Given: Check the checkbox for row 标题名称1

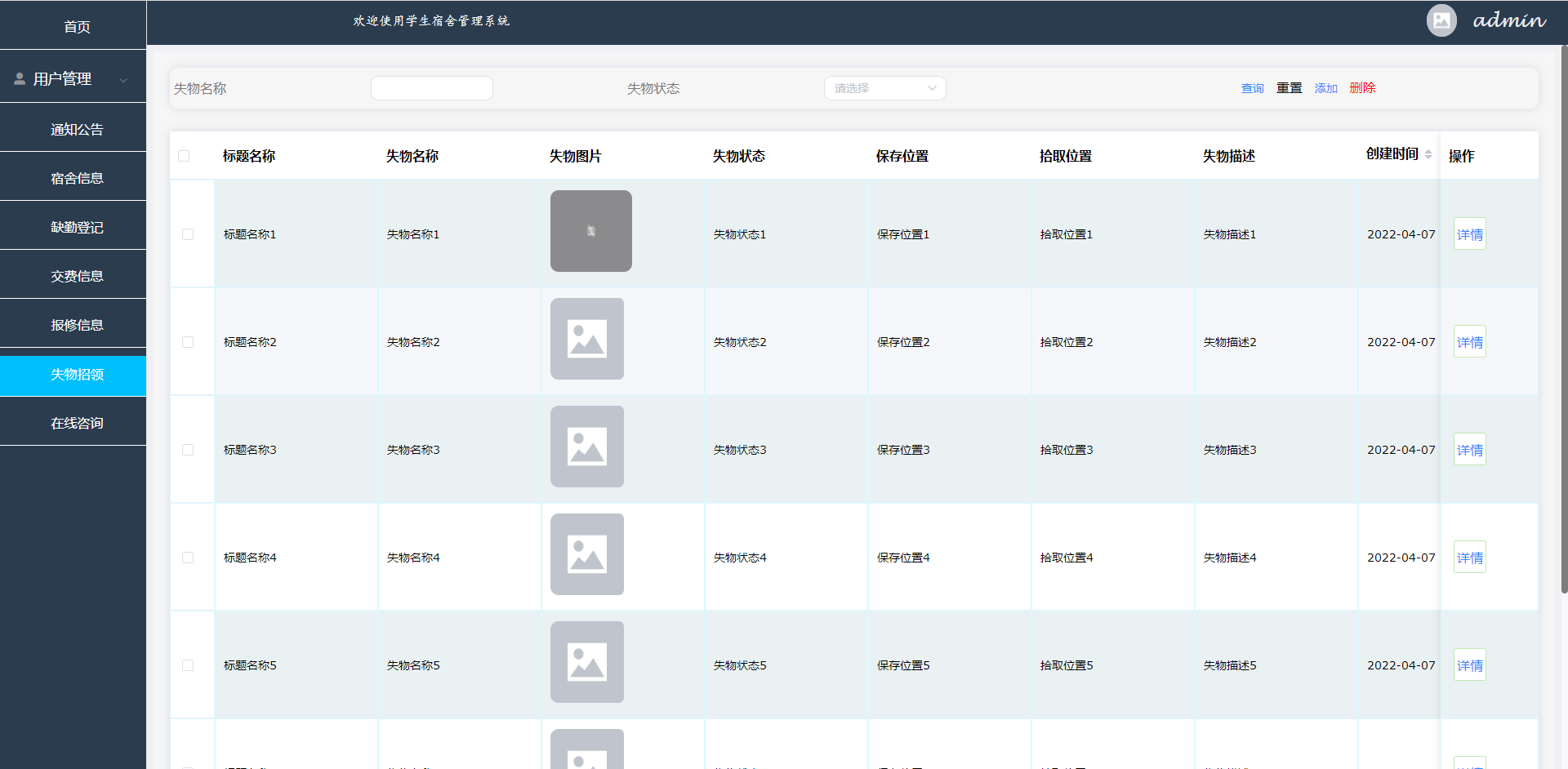Looking at the screenshot, I should 188,234.
